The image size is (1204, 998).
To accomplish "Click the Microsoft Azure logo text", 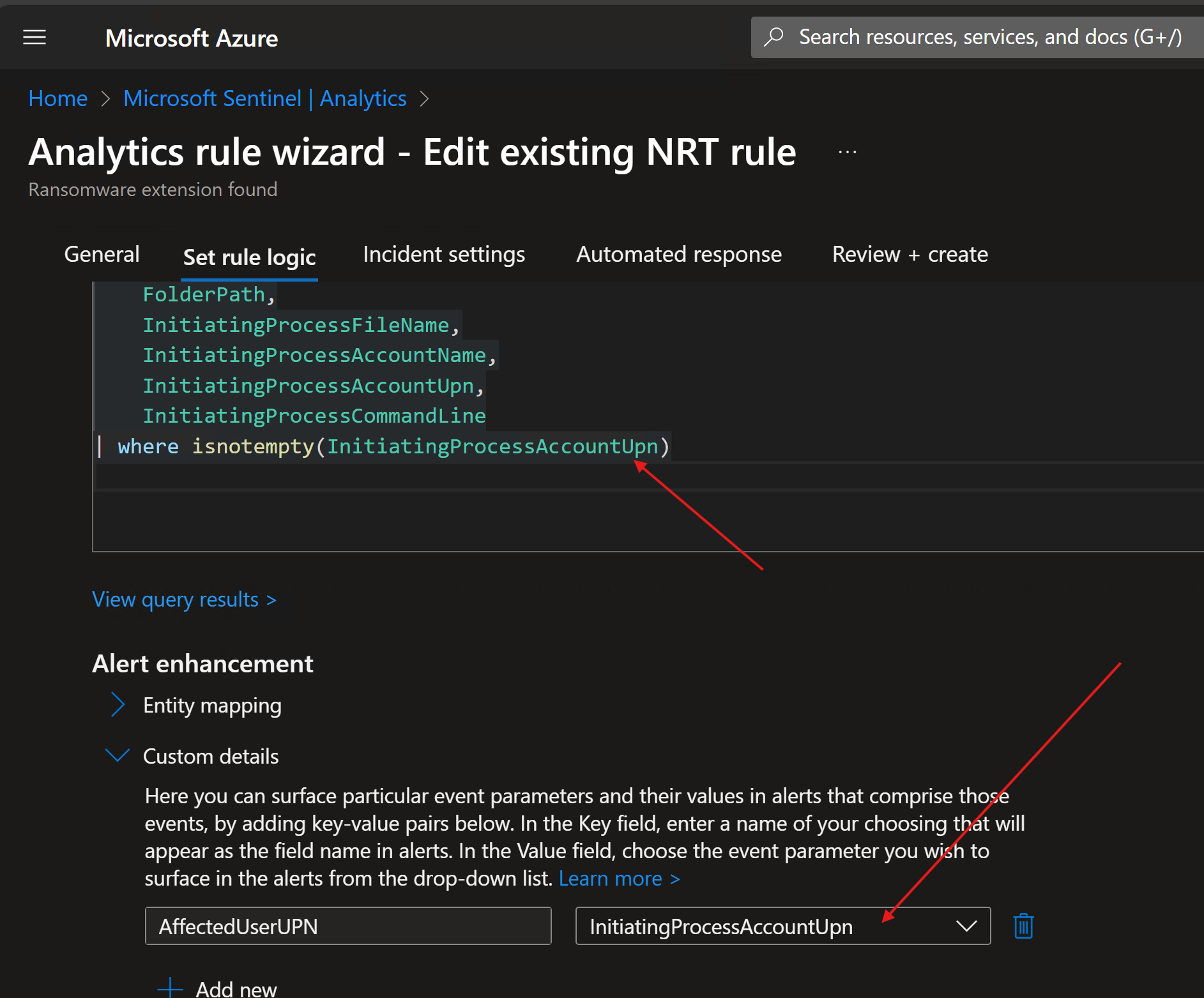I will 192,38.
